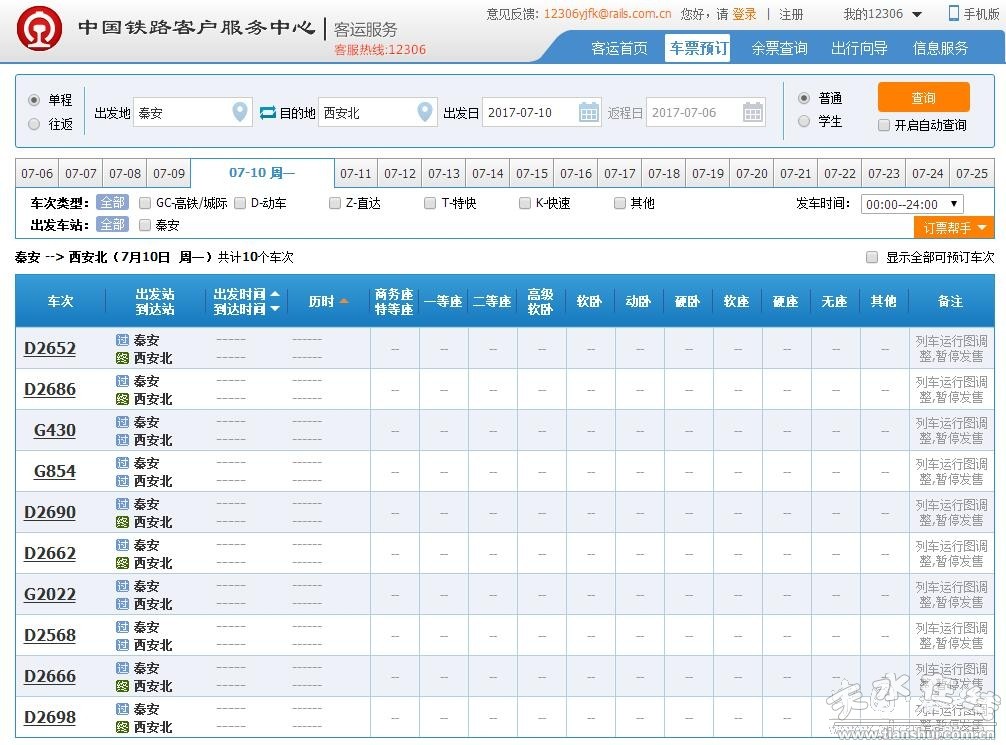This screenshot has width=1006, height=745.
Task: Open train G430 details link
Action: pyautogui.click(x=55, y=430)
